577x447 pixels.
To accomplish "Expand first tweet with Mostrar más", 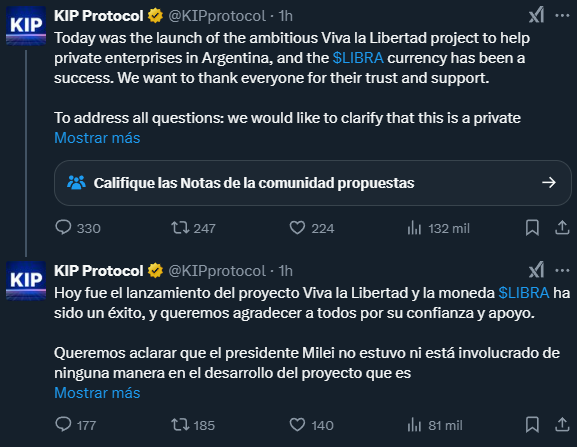I will point(97,138).
